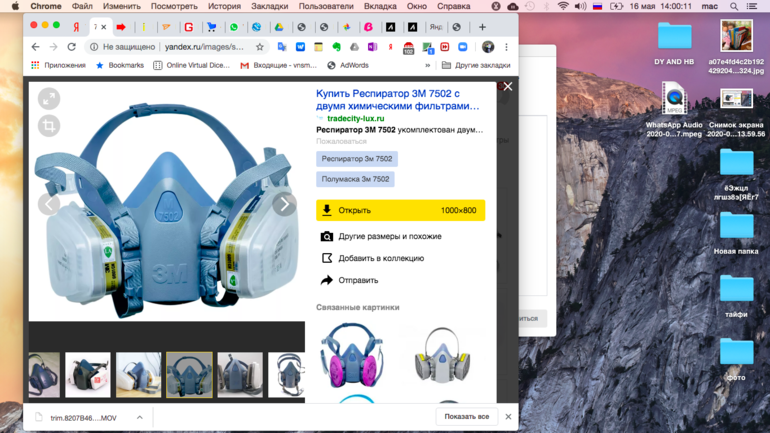Image resolution: width=770 pixels, height=433 pixels.
Task: Open the 'Файл' menu
Action: [82, 6]
